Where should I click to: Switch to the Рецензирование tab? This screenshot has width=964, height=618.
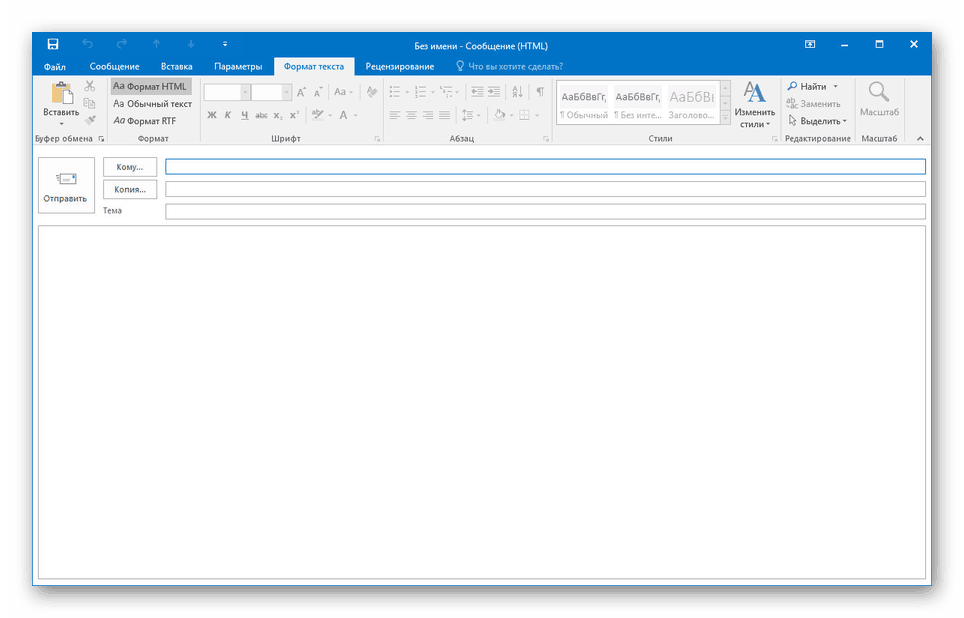[400, 66]
